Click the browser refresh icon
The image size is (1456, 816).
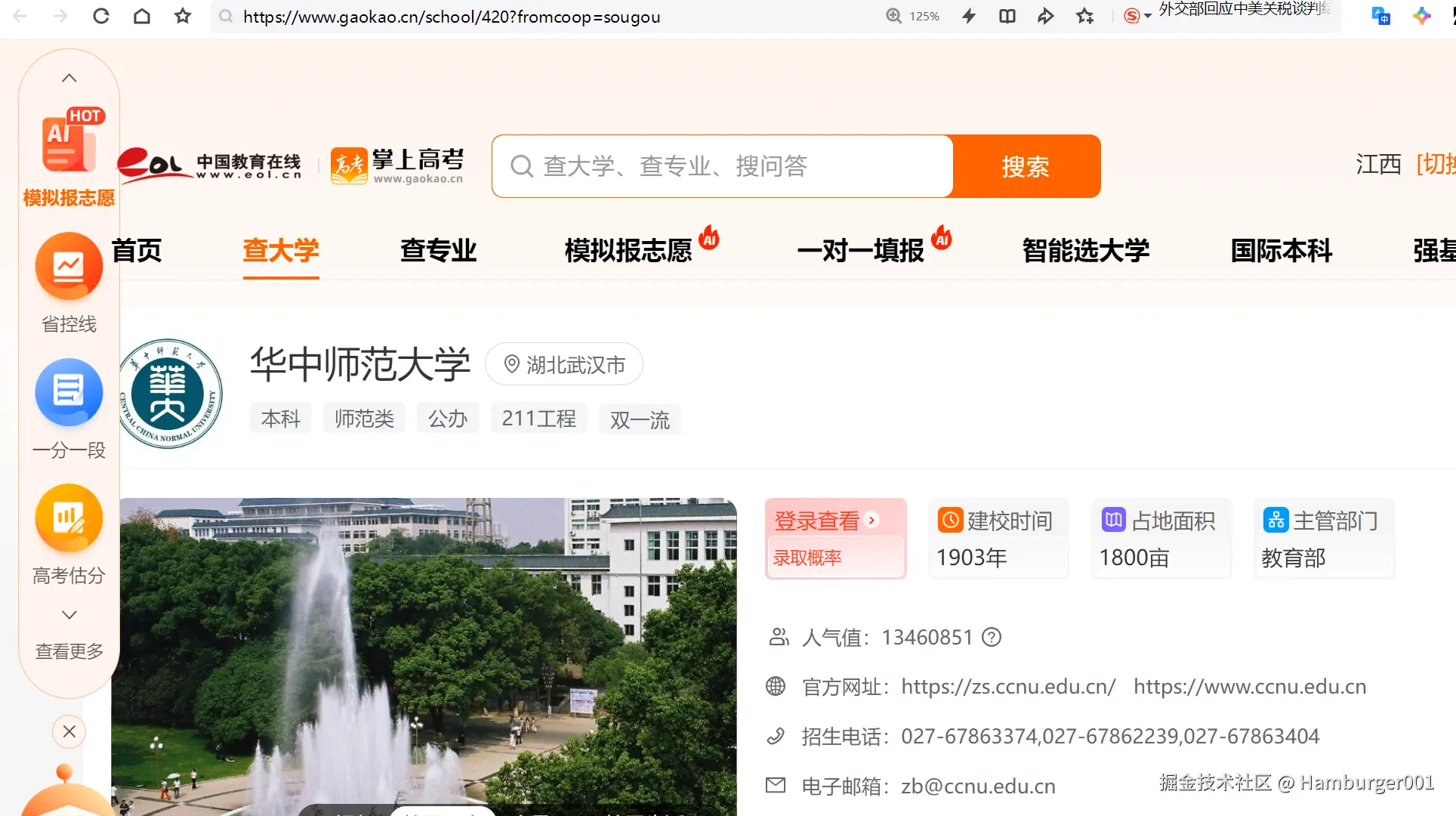[100, 16]
